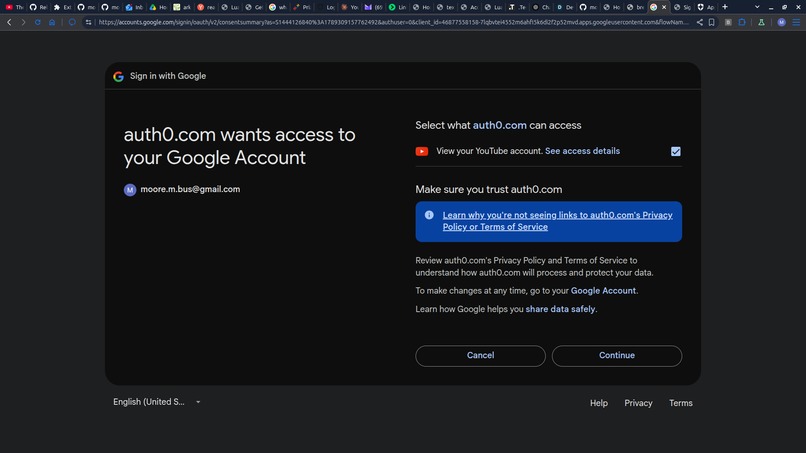
Task: Open site settings icon in address bar
Action: (88, 22)
